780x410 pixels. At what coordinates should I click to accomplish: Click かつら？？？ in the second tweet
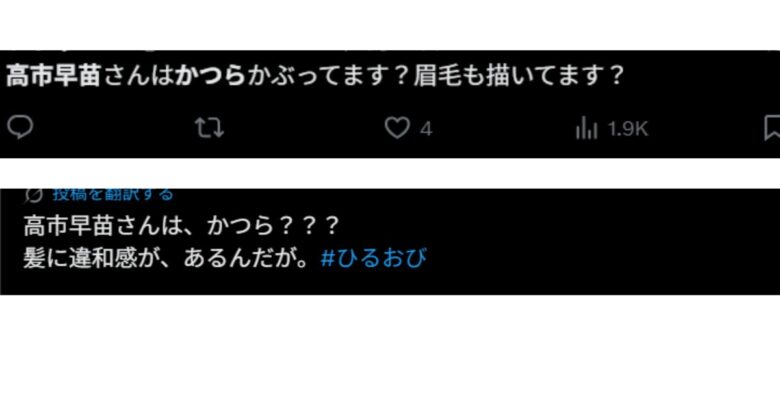tap(273, 226)
